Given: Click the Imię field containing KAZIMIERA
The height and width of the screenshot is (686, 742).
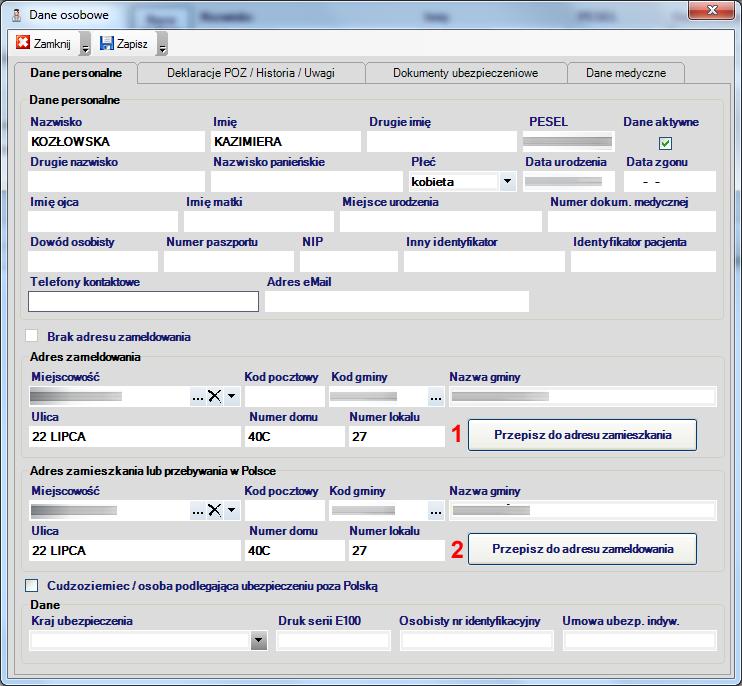Looking at the screenshot, I should point(286,141).
